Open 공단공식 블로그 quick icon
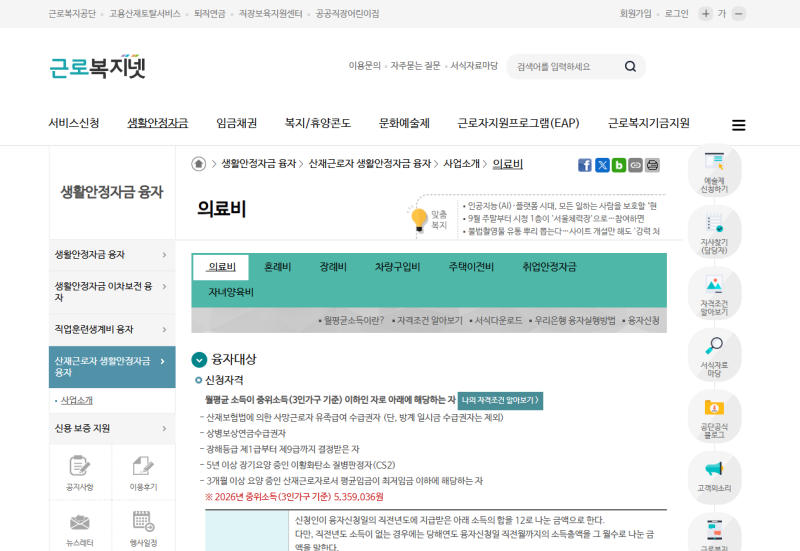This screenshot has width=800, height=551. tap(714, 417)
